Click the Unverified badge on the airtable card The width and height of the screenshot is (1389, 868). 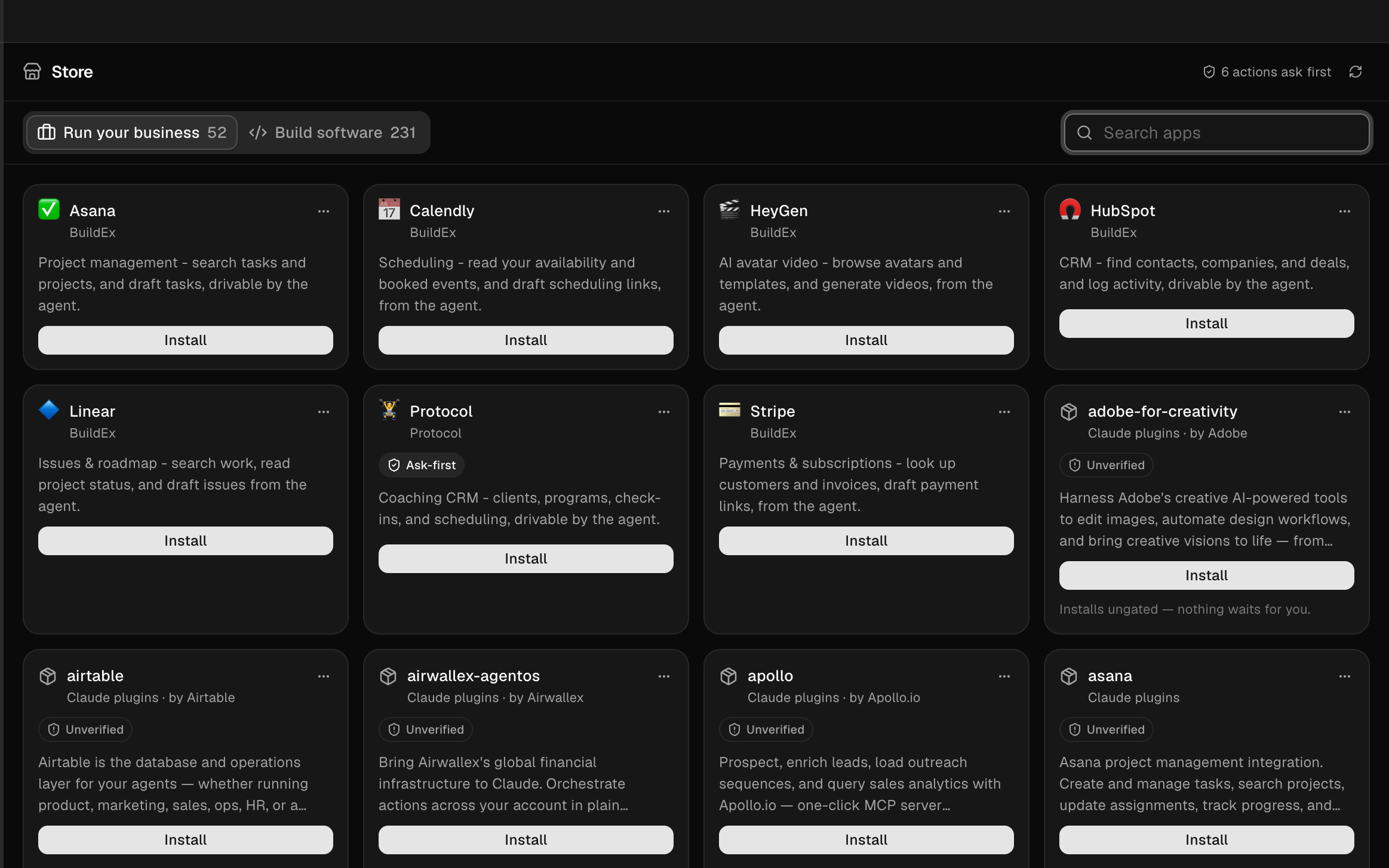pyautogui.click(x=85, y=730)
